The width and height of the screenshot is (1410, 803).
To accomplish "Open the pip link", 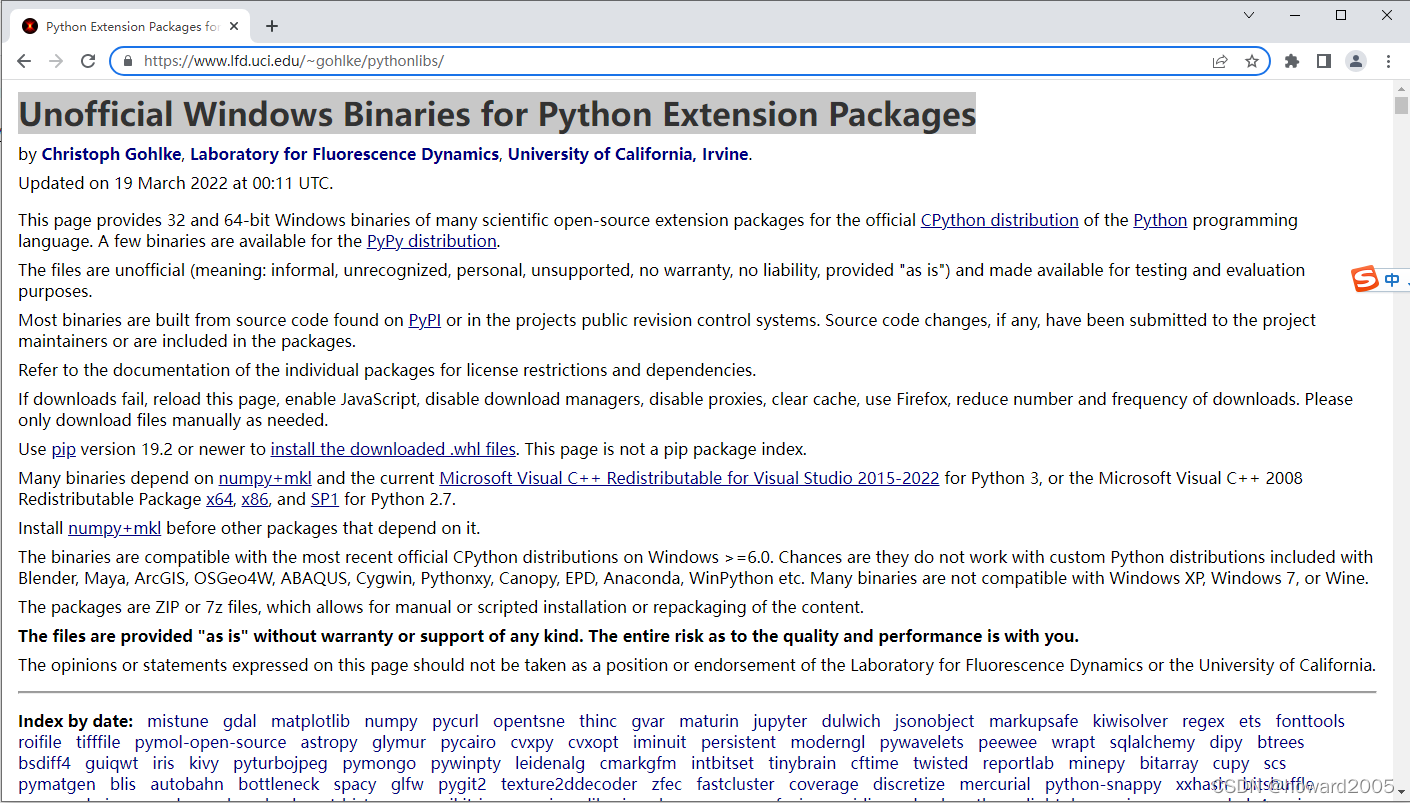I will click(64, 449).
